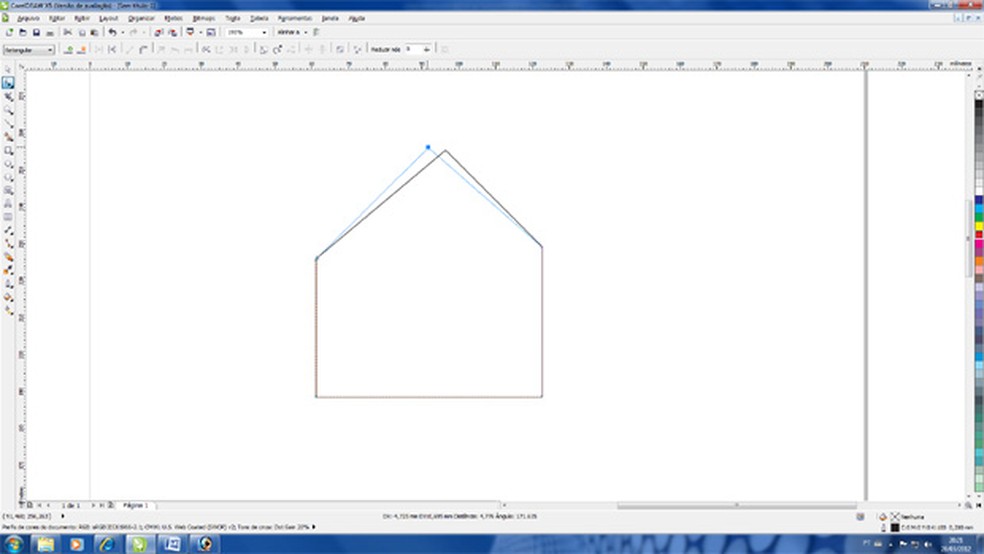
Task: Click the Print toolbar icon
Action: coord(50,32)
